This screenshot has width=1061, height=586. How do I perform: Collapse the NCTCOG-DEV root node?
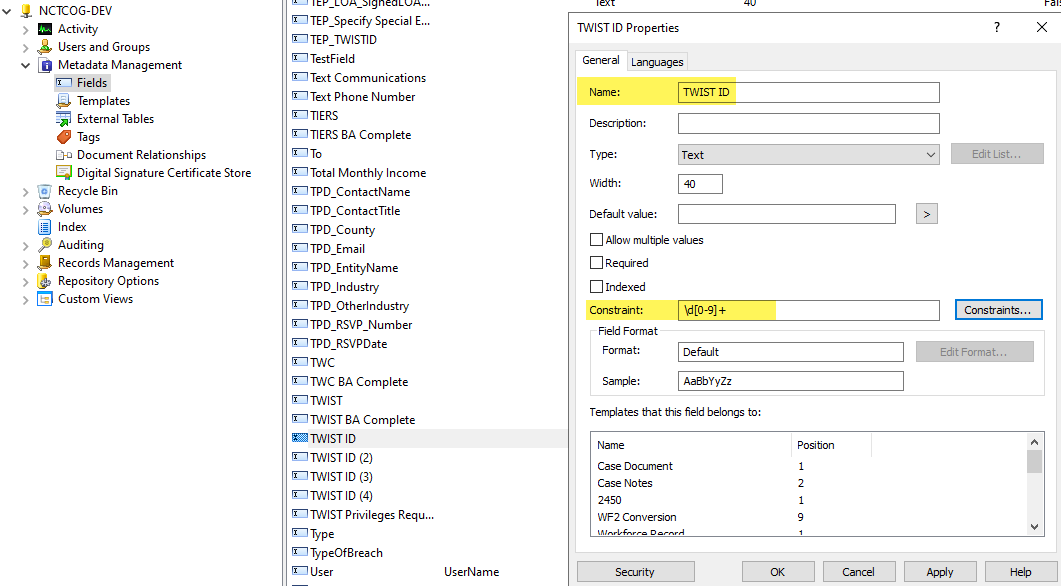click(x=7, y=11)
